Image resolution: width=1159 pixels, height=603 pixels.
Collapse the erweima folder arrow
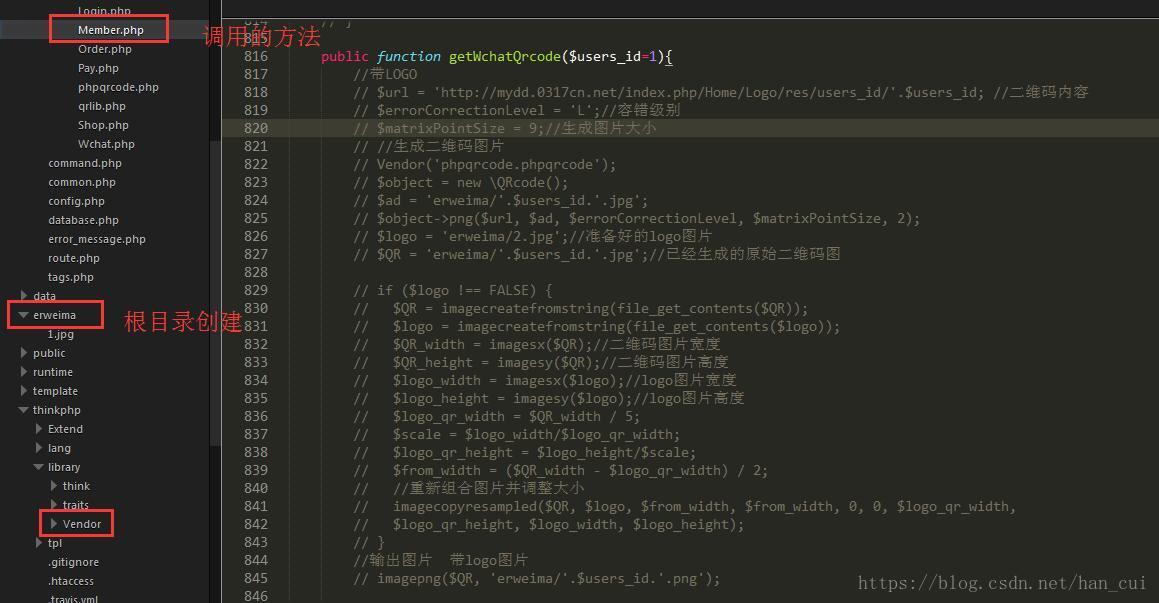click(24, 315)
